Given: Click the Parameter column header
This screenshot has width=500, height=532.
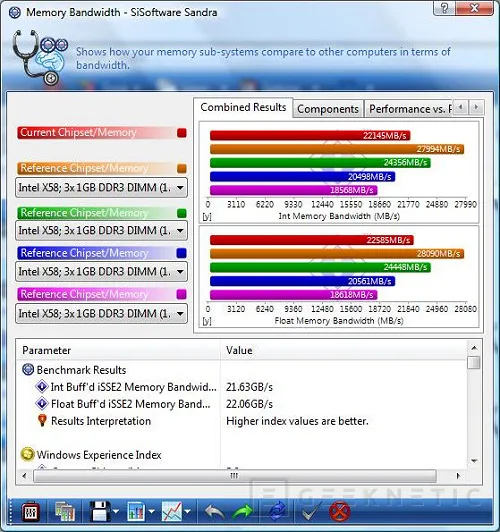Looking at the screenshot, I should pos(118,350).
